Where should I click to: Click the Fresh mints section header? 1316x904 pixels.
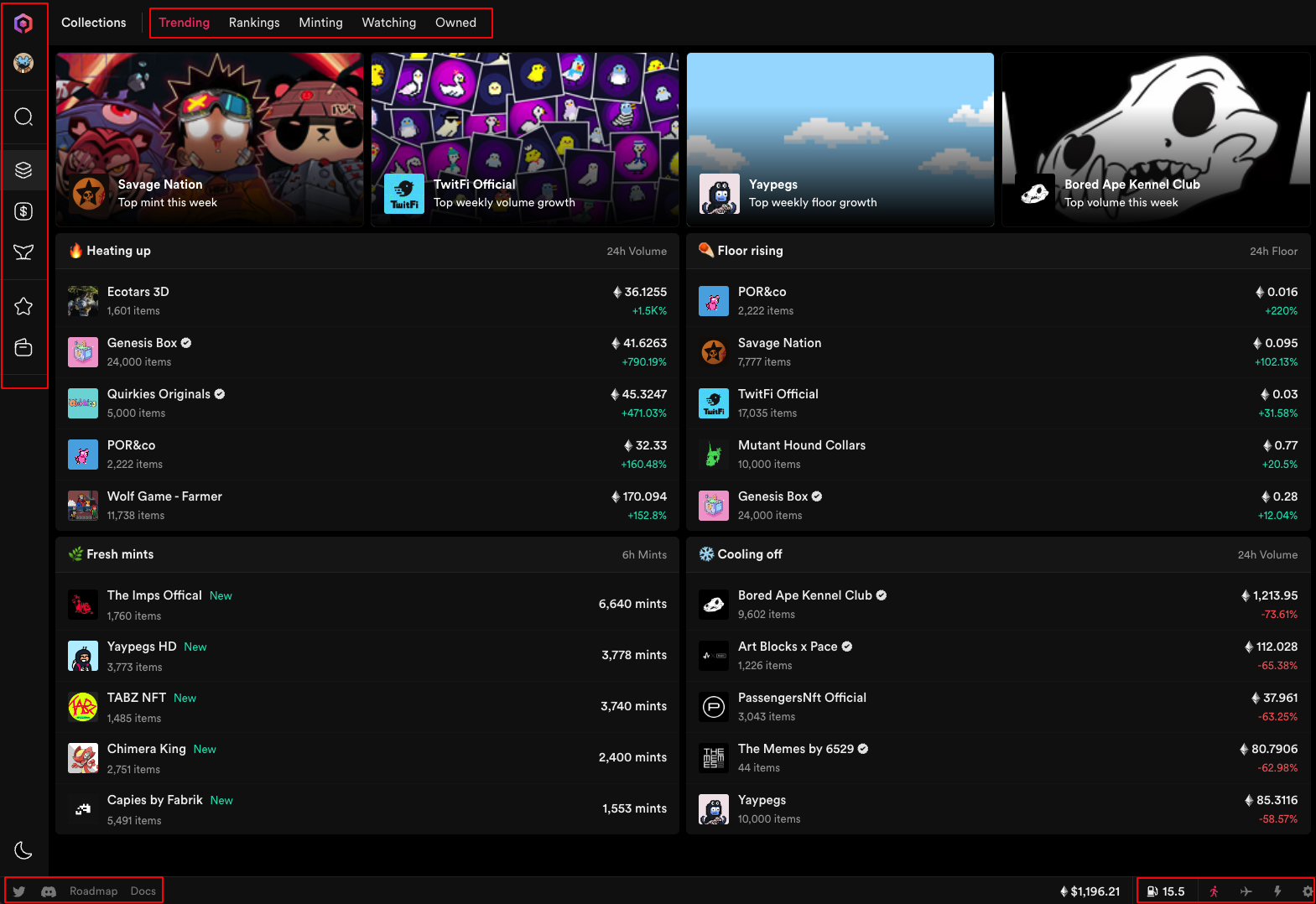click(x=367, y=554)
